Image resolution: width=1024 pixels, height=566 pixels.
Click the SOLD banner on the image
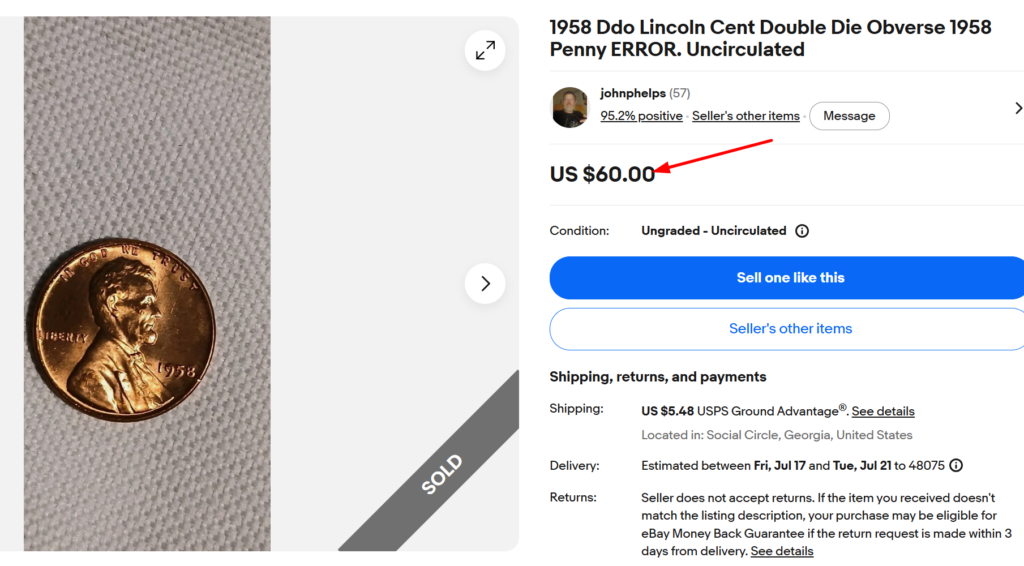coord(442,474)
